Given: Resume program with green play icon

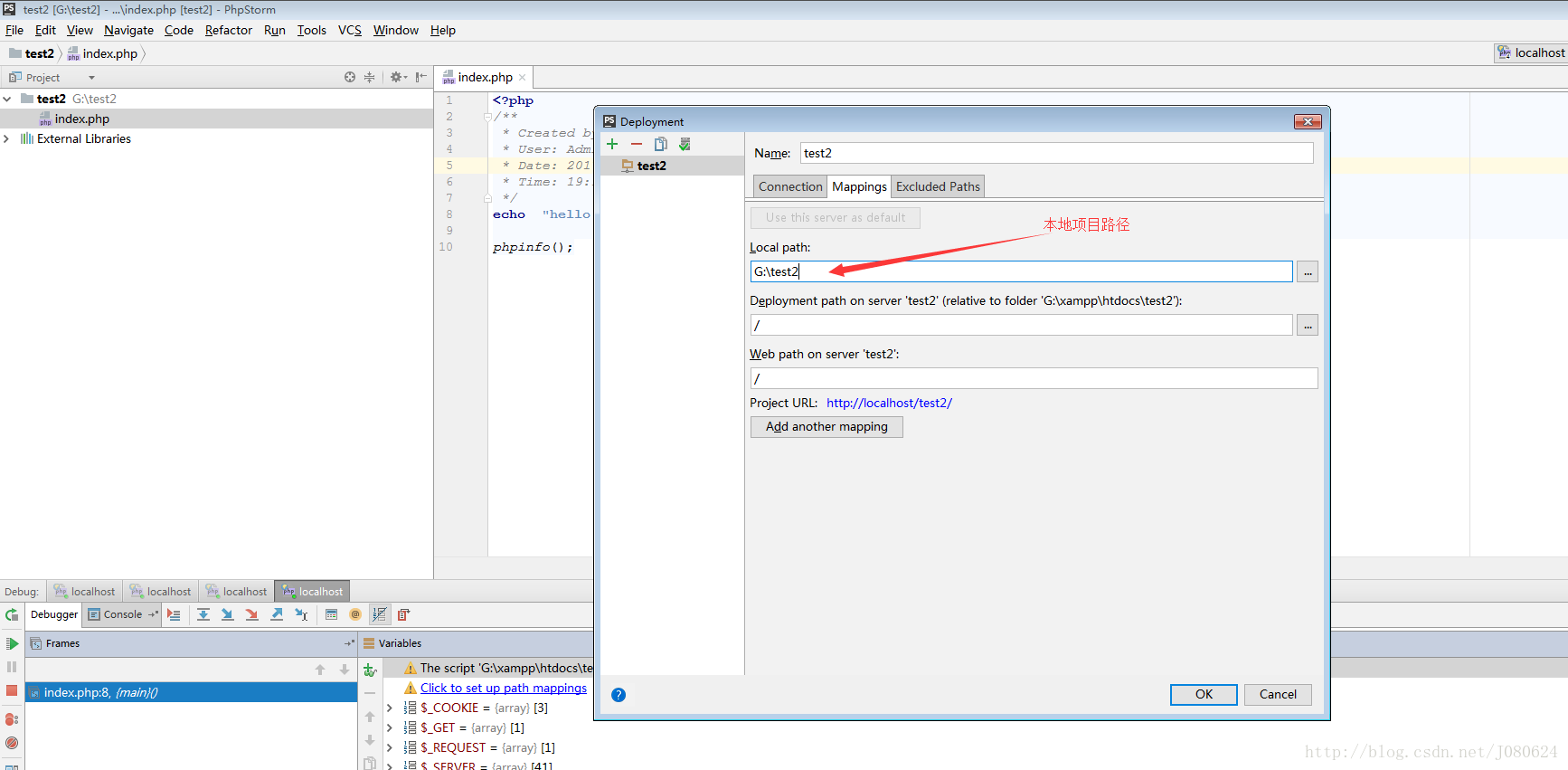Looking at the screenshot, I should [x=12, y=644].
